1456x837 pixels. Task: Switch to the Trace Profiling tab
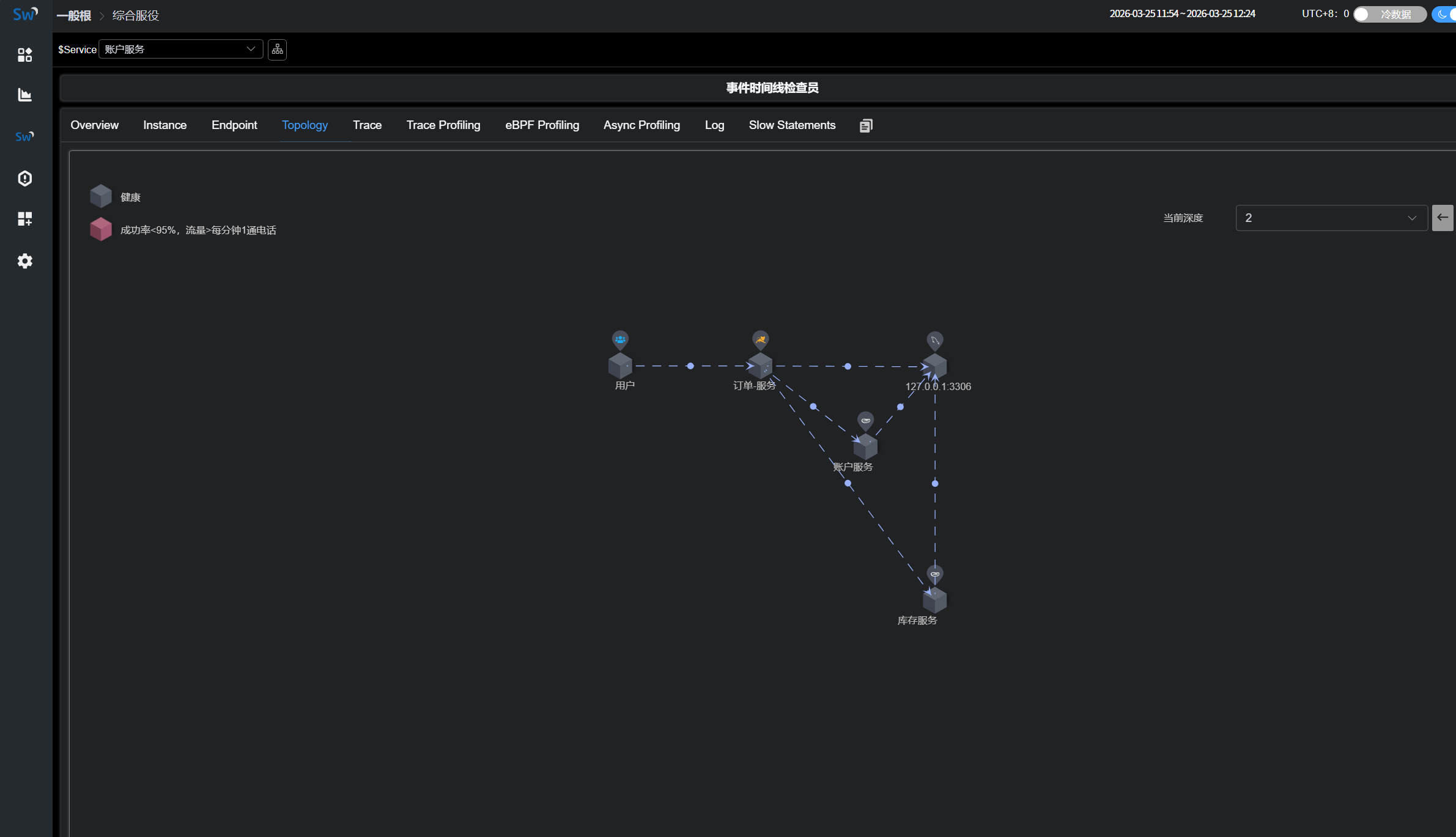click(443, 125)
